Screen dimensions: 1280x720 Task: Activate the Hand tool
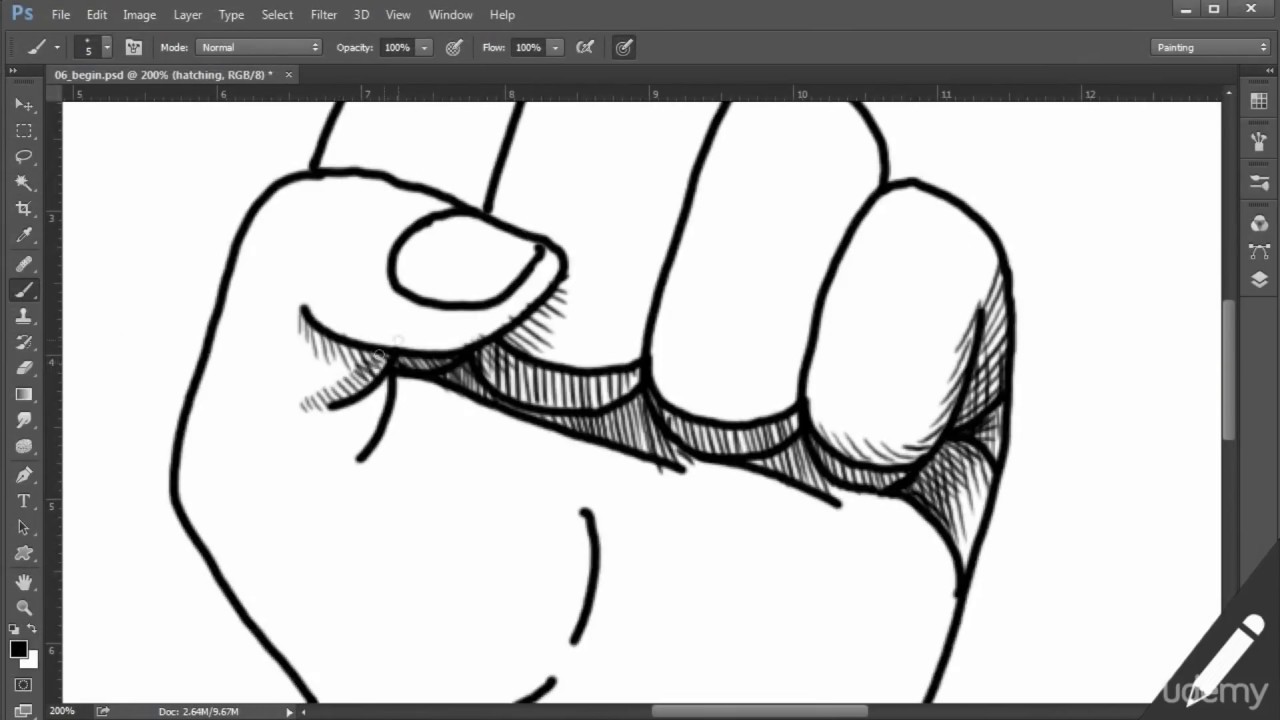tap(24, 581)
